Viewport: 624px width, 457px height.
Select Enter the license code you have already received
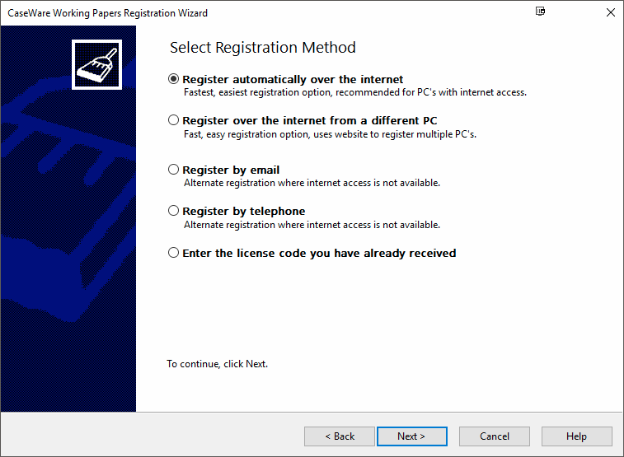point(312,253)
